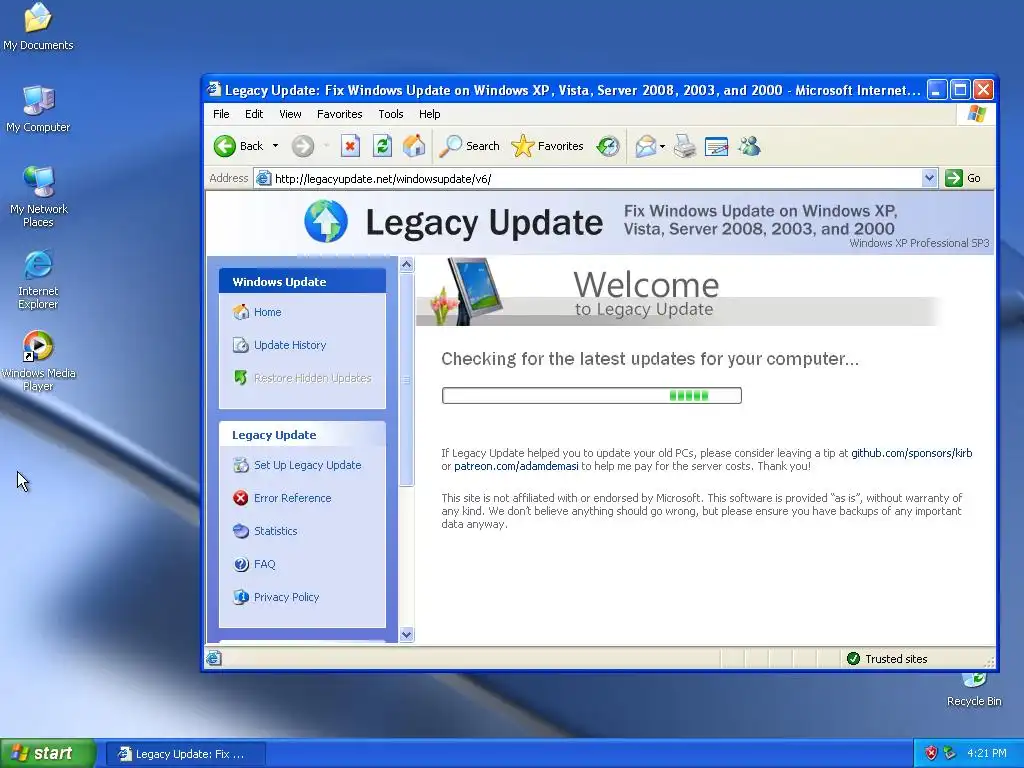Select the My Computer desktop icon
Image resolution: width=1024 pixels, height=768 pixels.
click(x=38, y=109)
